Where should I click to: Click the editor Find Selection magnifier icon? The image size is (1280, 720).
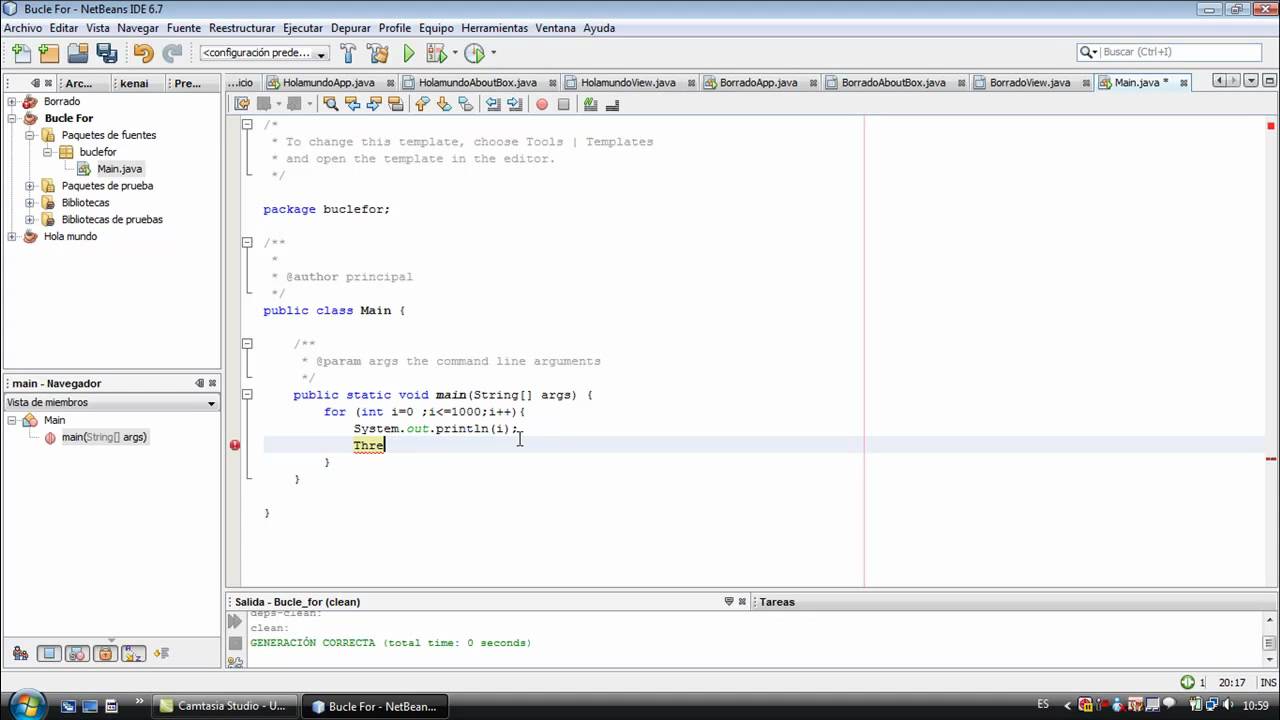pos(331,104)
